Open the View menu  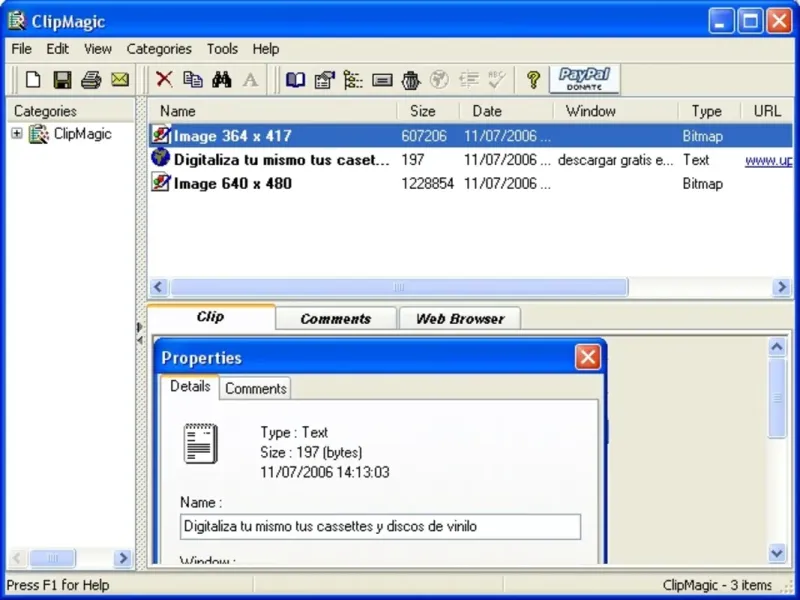(97, 49)
